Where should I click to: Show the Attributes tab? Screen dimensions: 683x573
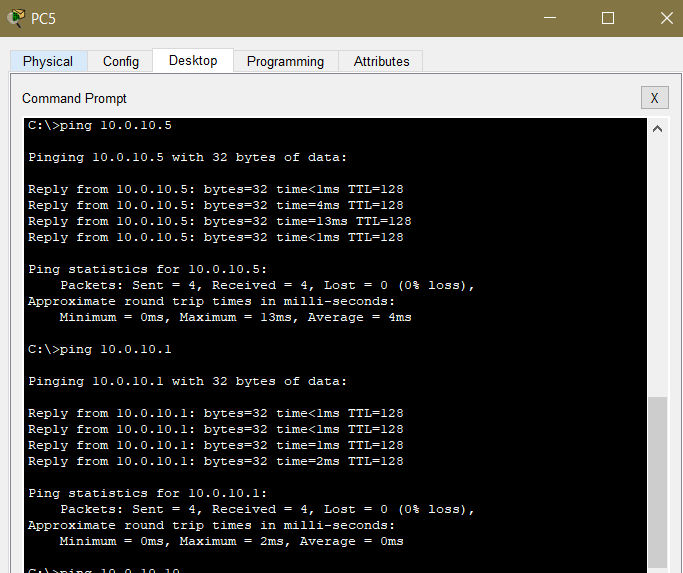381,61
